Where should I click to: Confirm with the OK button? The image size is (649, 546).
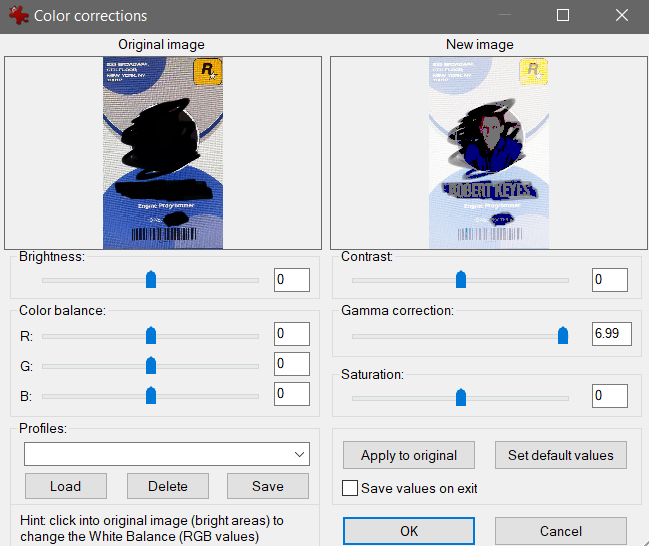[409, 531]
